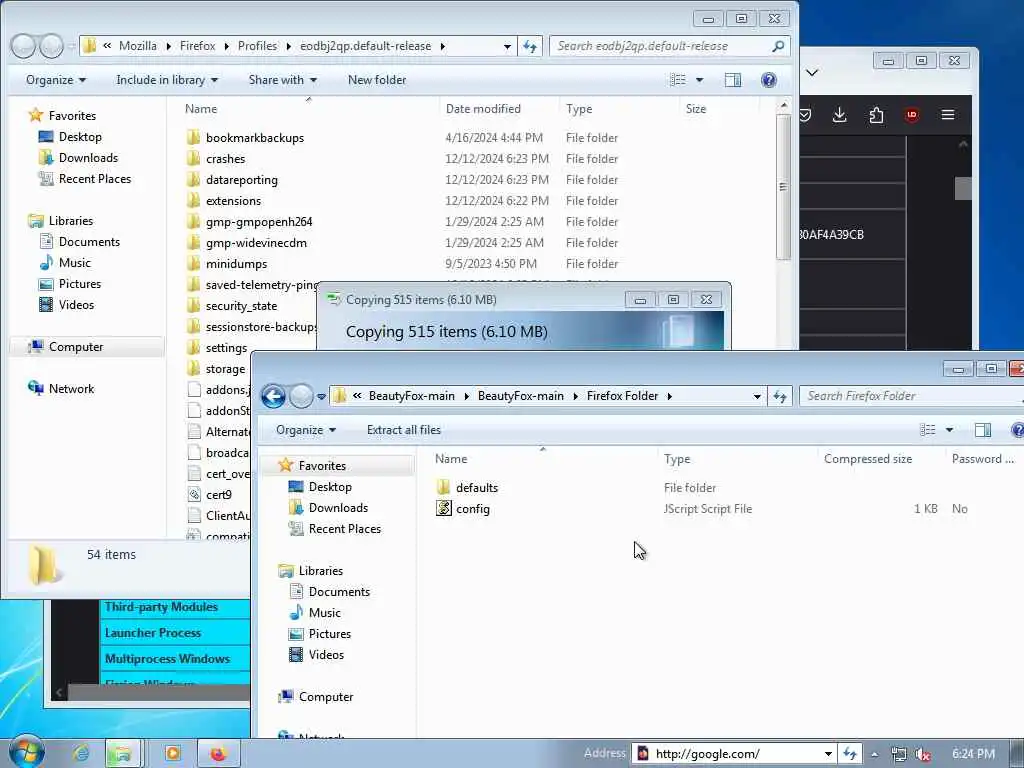Image resolution: width=1024 pixels, height=768 pixels.
Task: Open Firefox downloads arrow icon
Action: pos(839,116)
